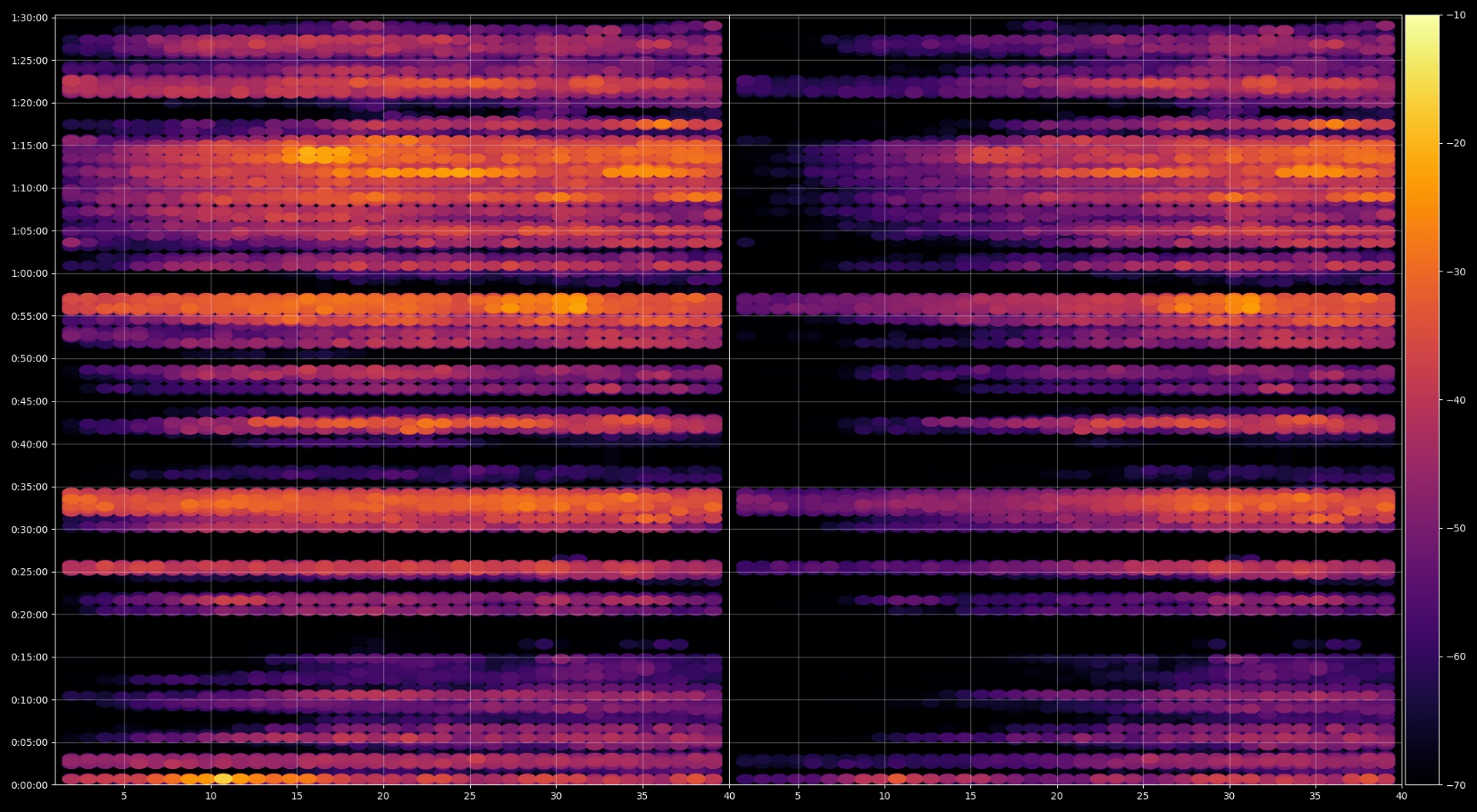Click x-axis label 35 of the left heatmap
This screenshot has height=812, width=1477.
(642, 797)
